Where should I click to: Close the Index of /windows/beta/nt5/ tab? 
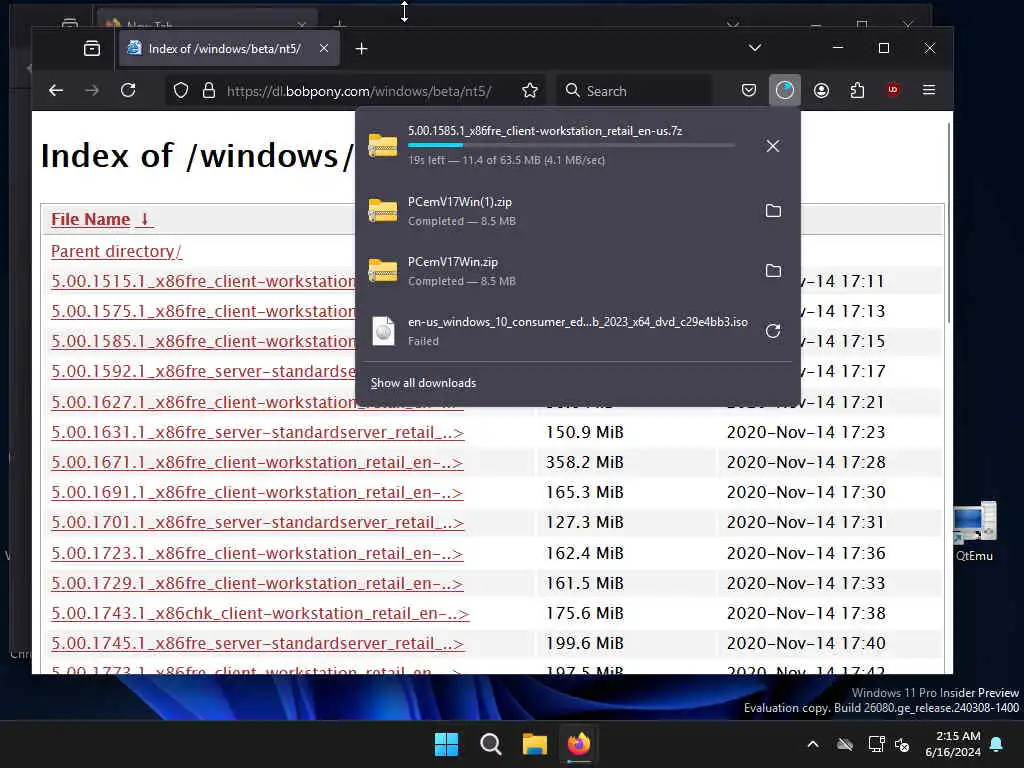324,48
